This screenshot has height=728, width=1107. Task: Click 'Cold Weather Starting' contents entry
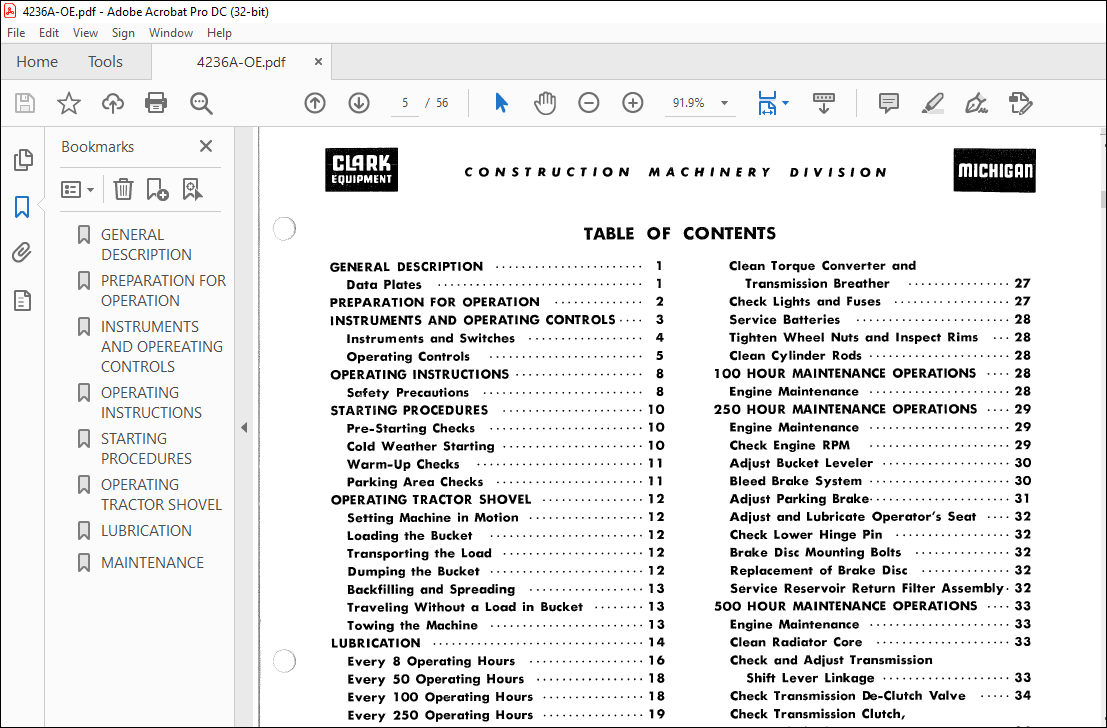tap(420, 446)
